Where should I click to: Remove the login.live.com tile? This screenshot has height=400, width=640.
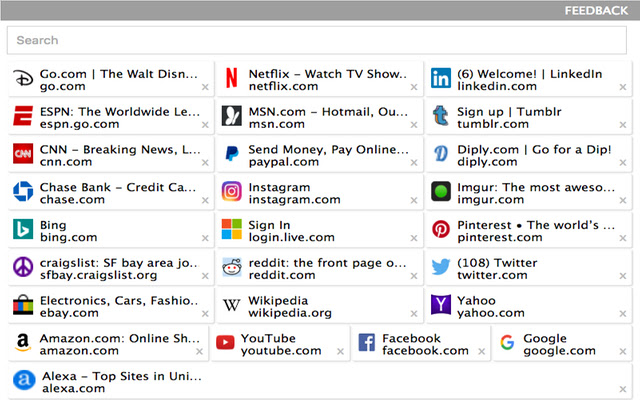(414, 238)
